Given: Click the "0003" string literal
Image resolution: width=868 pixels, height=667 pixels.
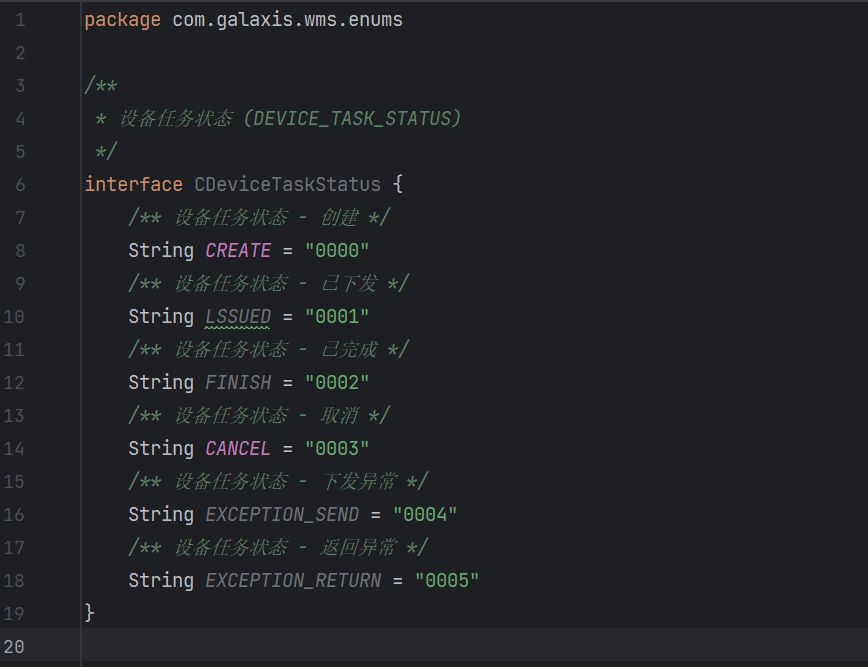Looking at the screenshot, I should click(337, 448).
